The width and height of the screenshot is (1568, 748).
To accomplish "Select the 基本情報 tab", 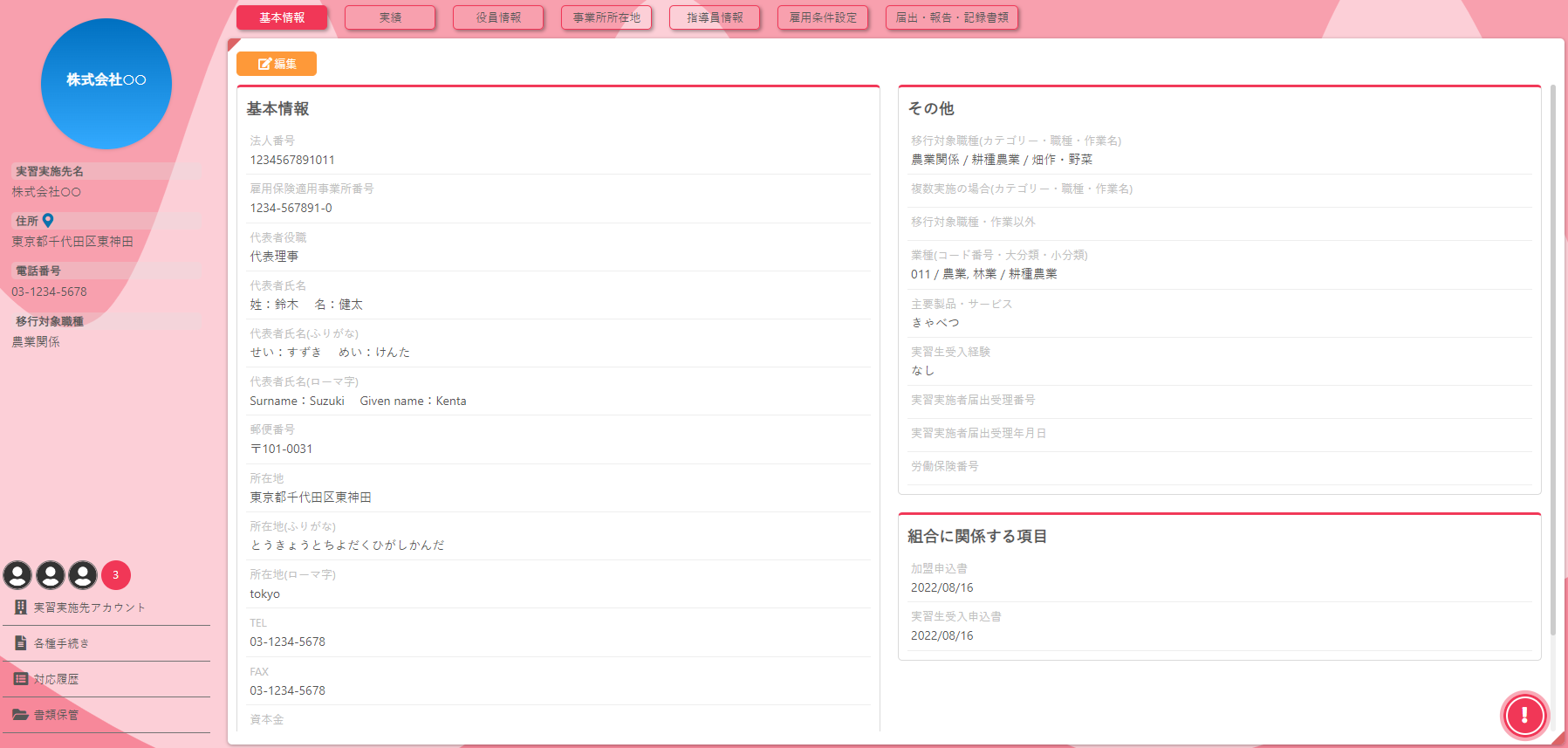I will [282, 17].
